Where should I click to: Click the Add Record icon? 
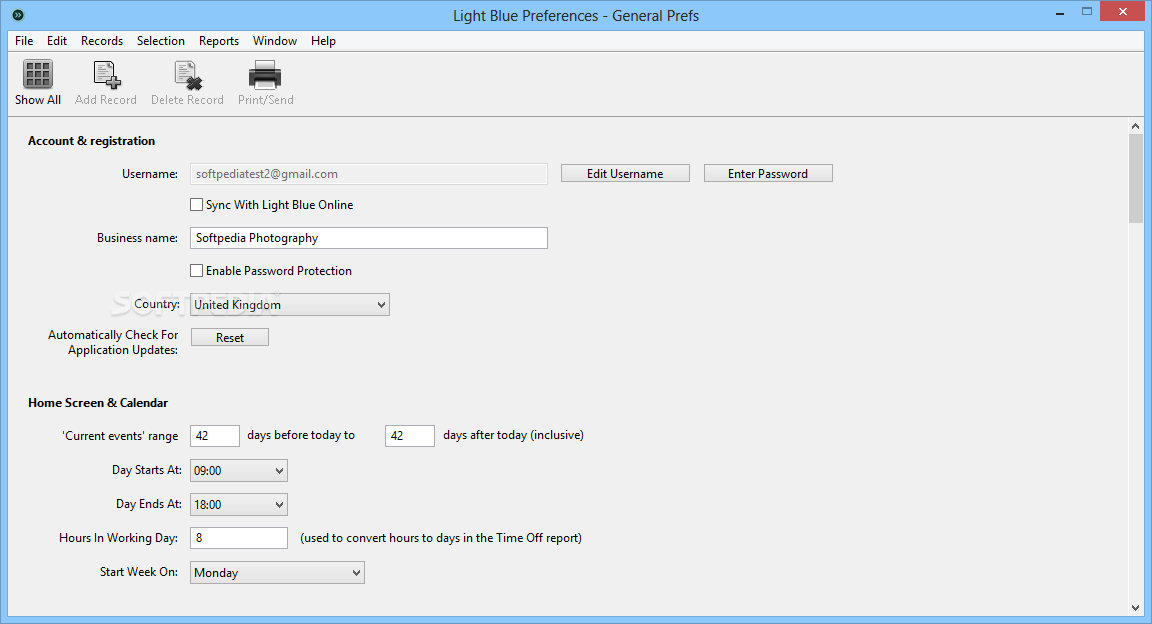(107, 75)
